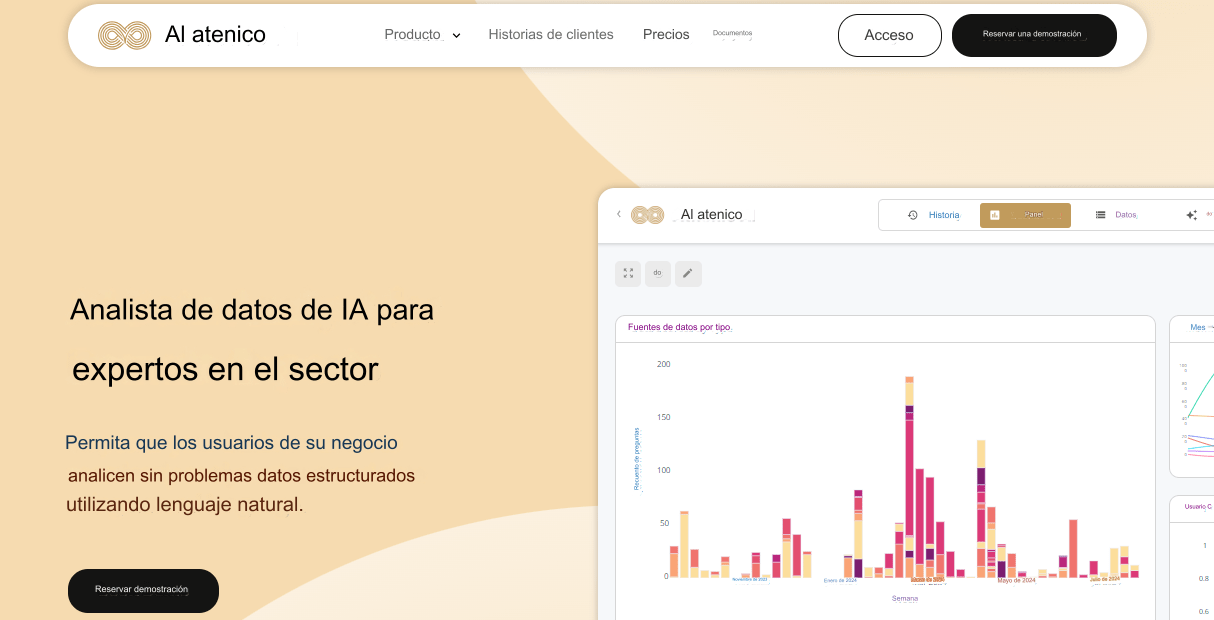The height and width of the screenshot is (620, 1214).
Task: Open the Producto dropdown menu
Action: pos(422,35)
